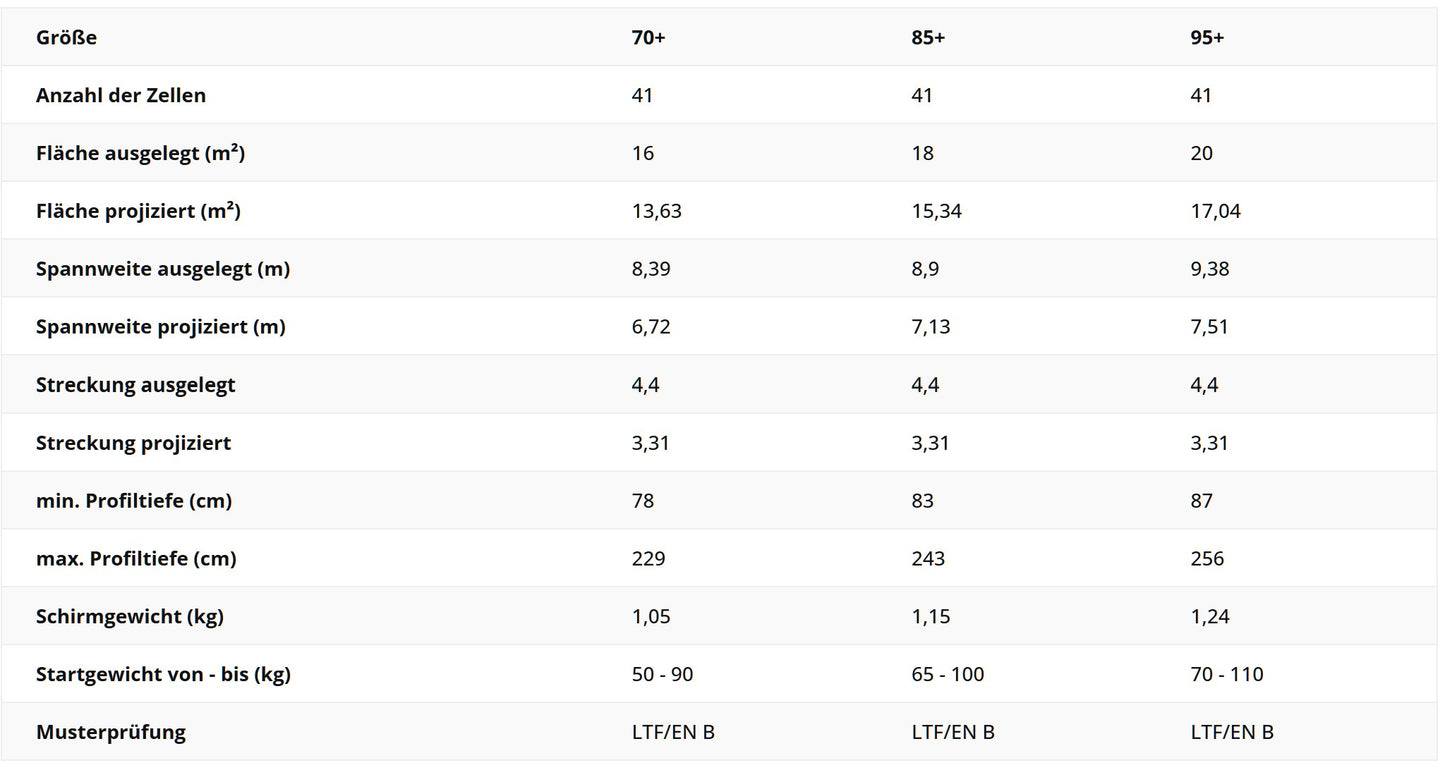Click the Startgewicht range 70 - 110
The height and width of the screenshot is (770, 1445).
pyautogui.click(x=1227, y=675)
